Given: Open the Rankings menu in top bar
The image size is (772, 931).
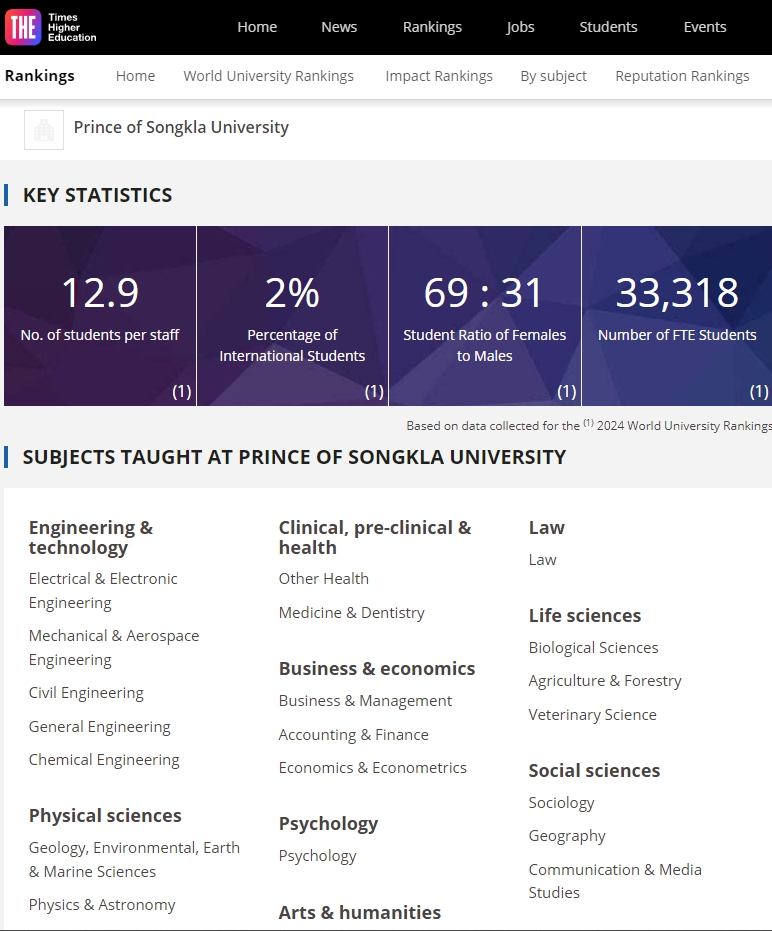Looking at the screenshot, I should point(432,27).
